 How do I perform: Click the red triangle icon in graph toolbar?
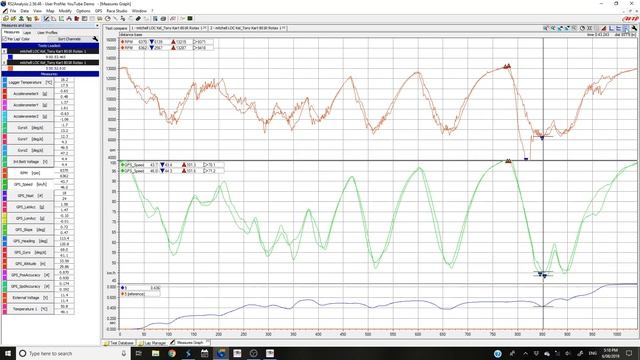click(x=604, y=28)
